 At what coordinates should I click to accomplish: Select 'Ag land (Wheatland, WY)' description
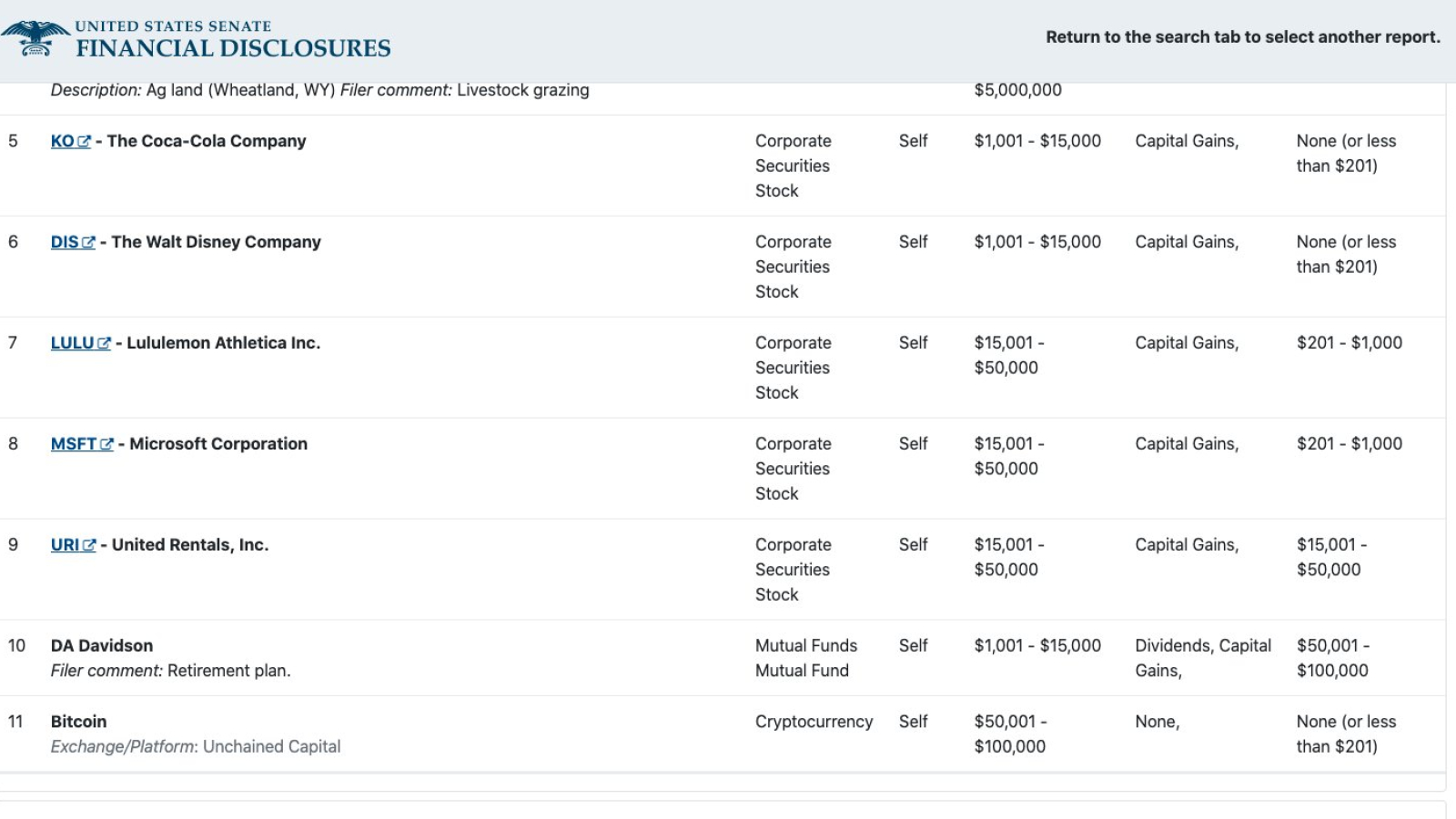click(241, 90)
